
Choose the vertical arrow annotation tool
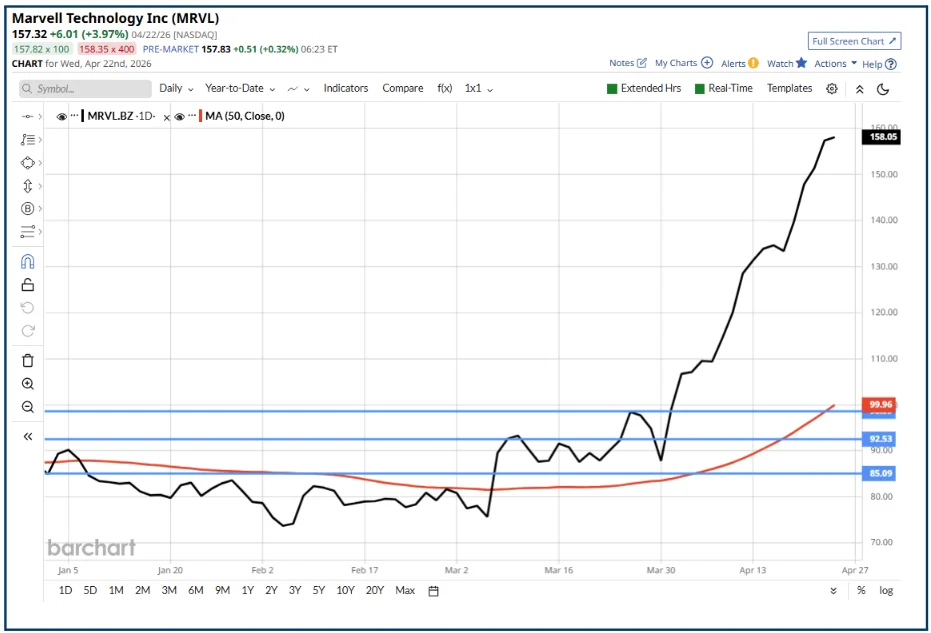coord(27,186)
